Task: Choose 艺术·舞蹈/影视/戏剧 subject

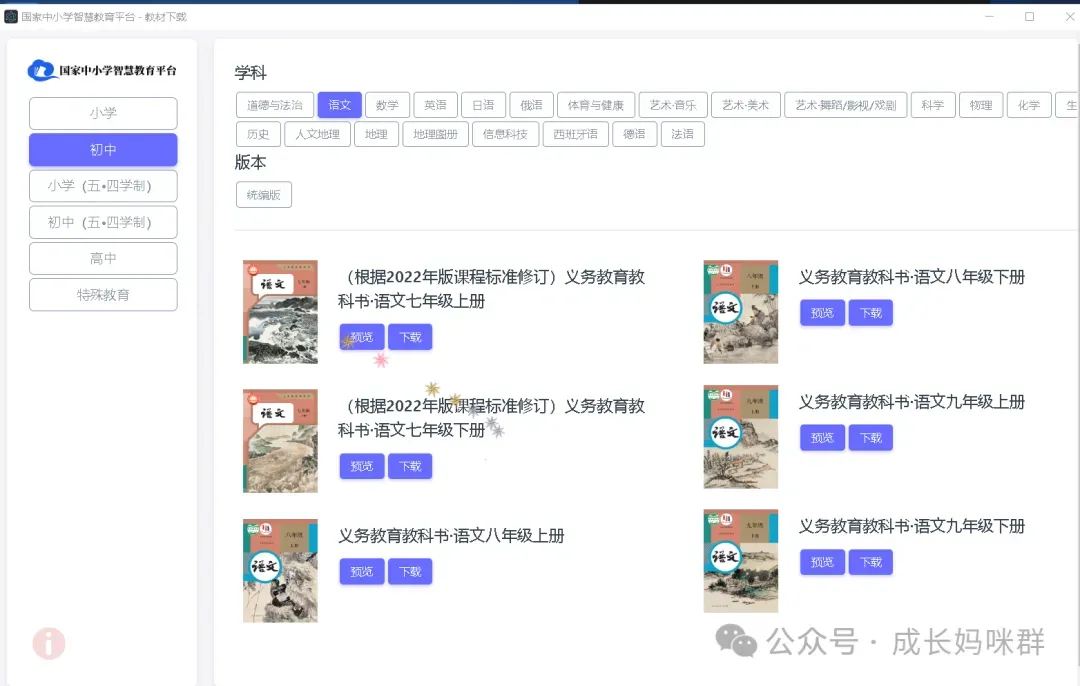Action: pos(846,105)
